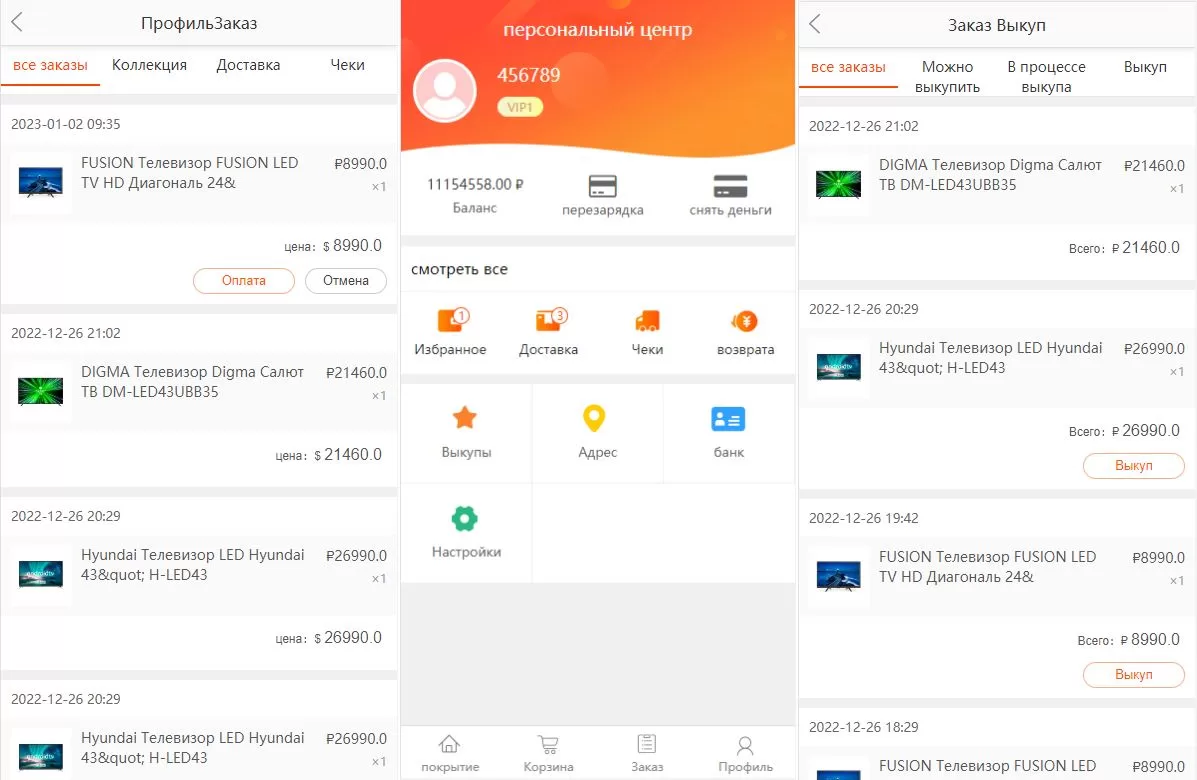Click Всего ₽21460.0 total in Заказ Выкуп

[x=1124, y=248]
